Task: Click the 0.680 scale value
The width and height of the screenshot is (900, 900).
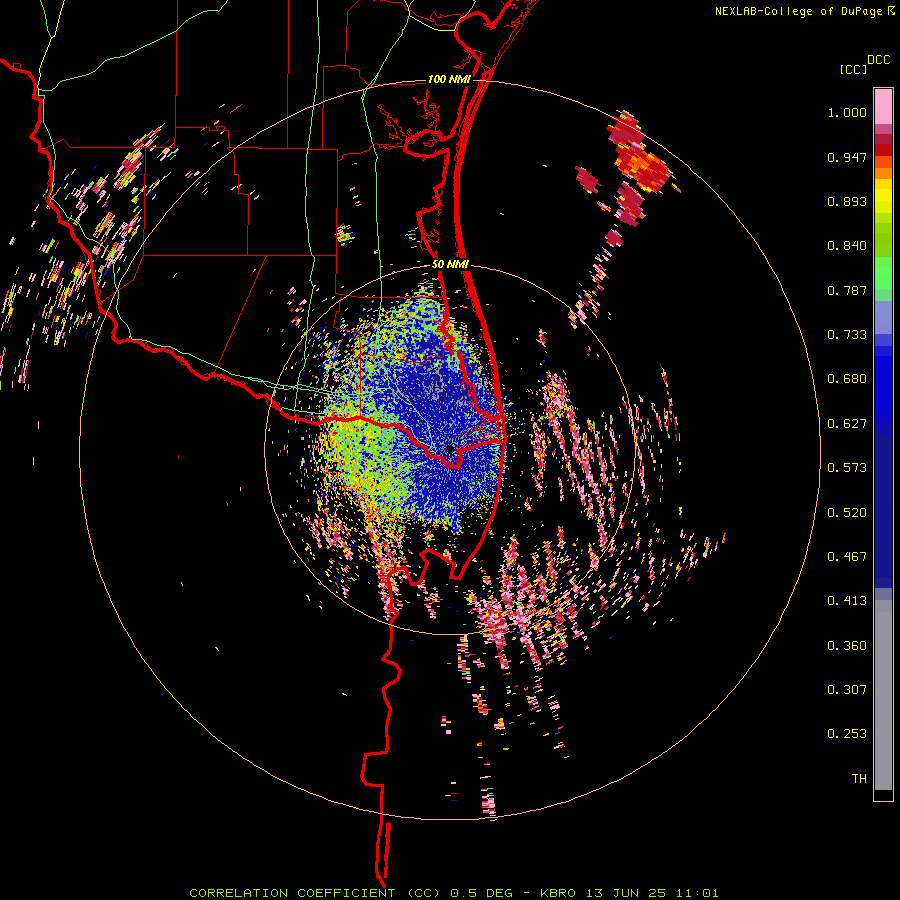Action: coord(847,379)
